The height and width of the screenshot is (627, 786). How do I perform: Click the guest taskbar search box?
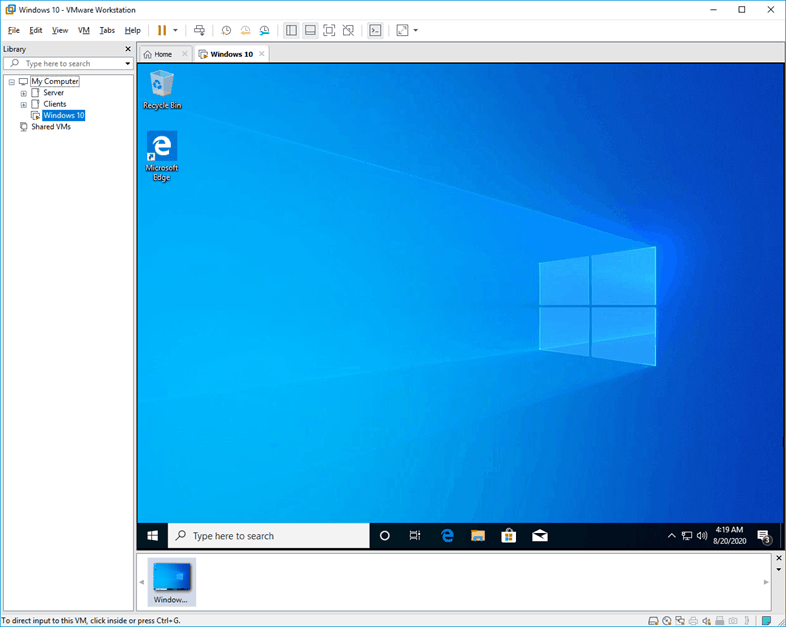tap(269, 536)
